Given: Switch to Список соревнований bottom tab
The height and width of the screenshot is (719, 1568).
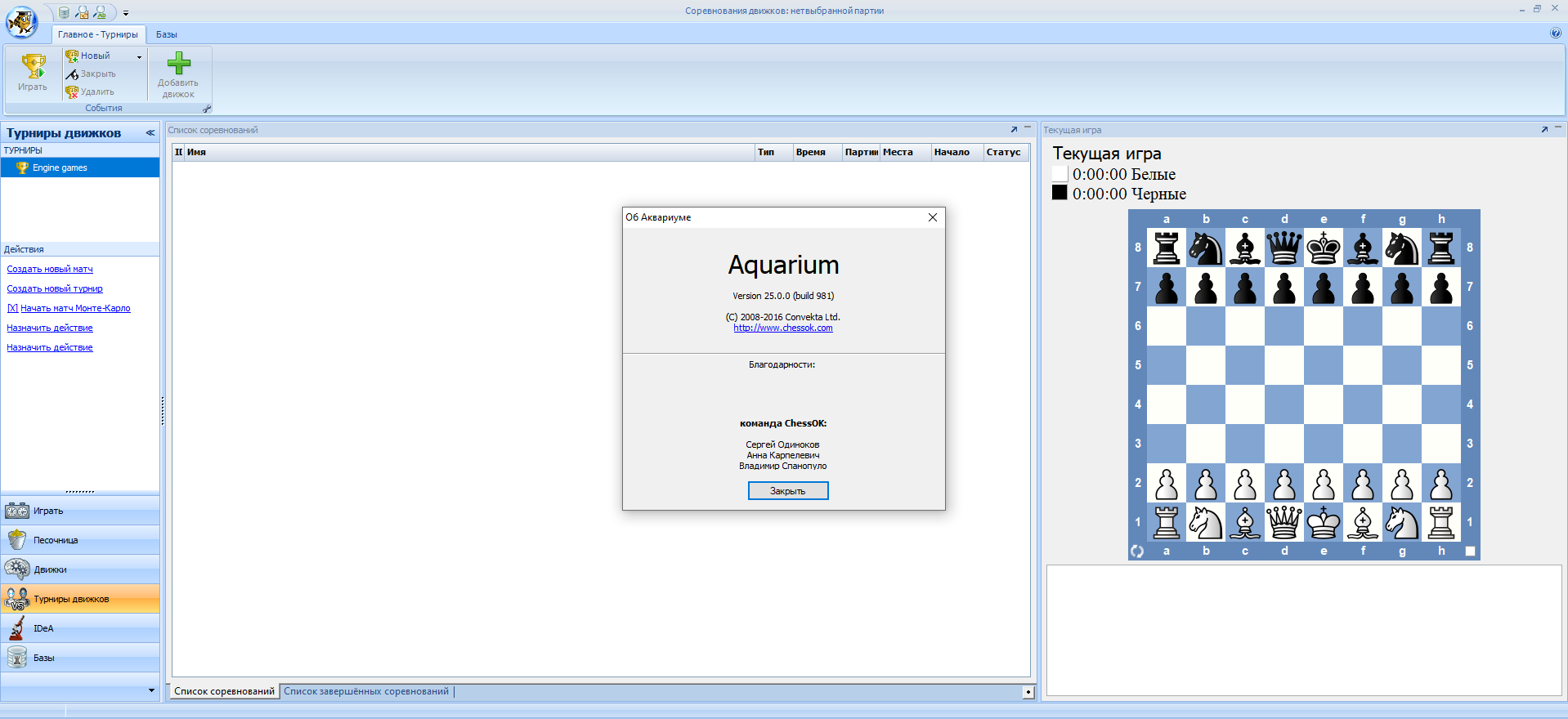Looking at the screenshot, I should pos(225,691).
